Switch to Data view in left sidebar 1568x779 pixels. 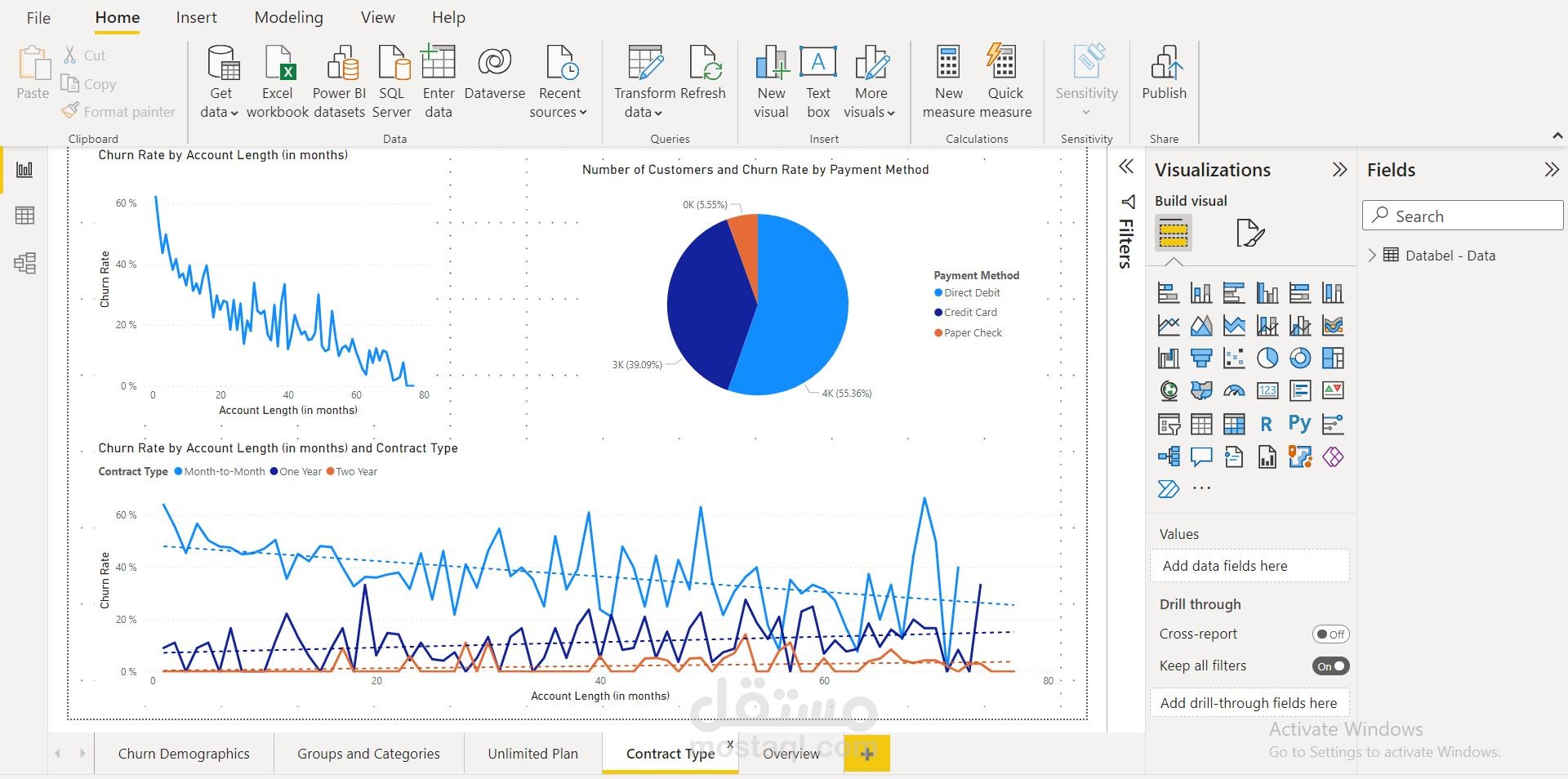(x=25, y=216)
